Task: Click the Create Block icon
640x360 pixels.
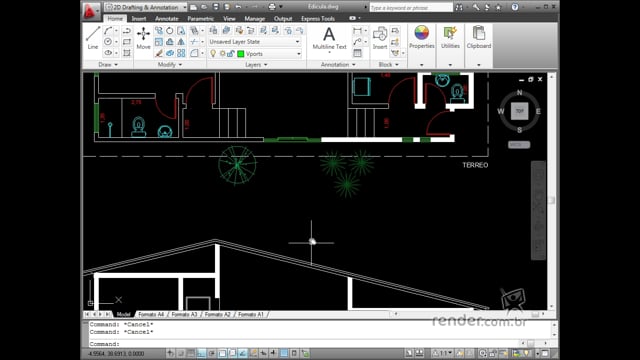Action: point(395,31)
